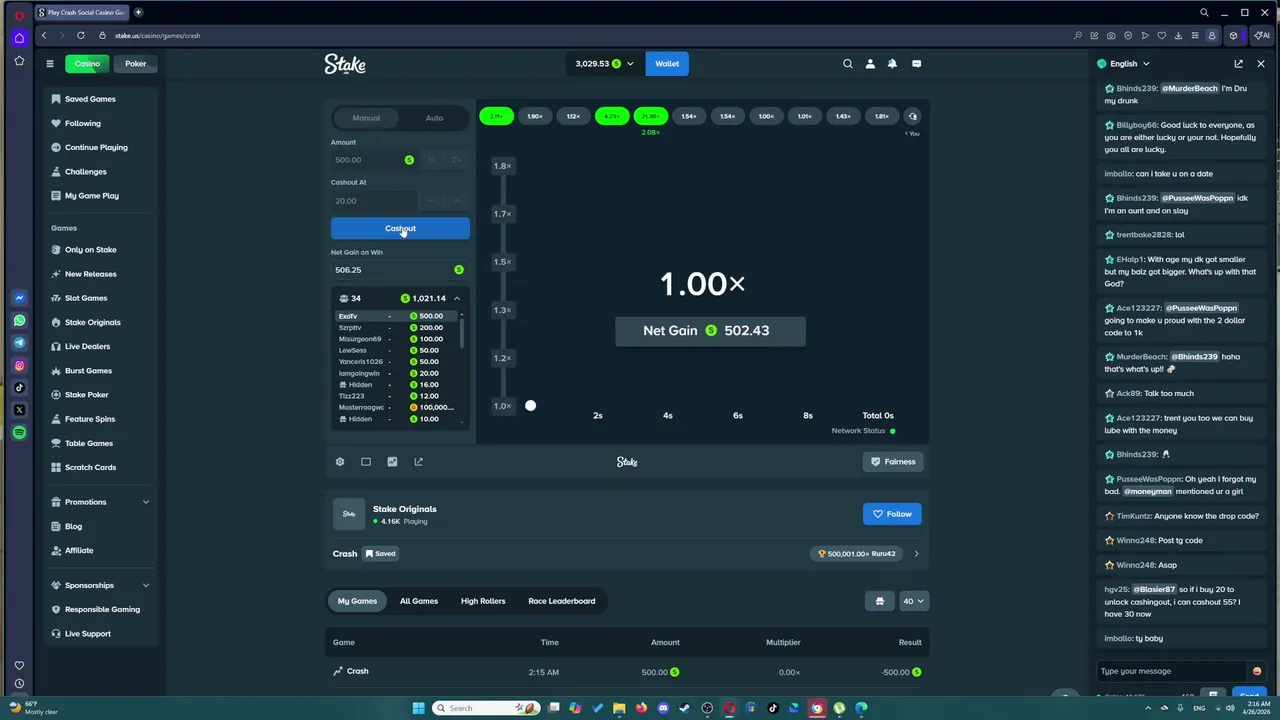
Task: Click the chat message input
Action: click(x=1172, y=671)
